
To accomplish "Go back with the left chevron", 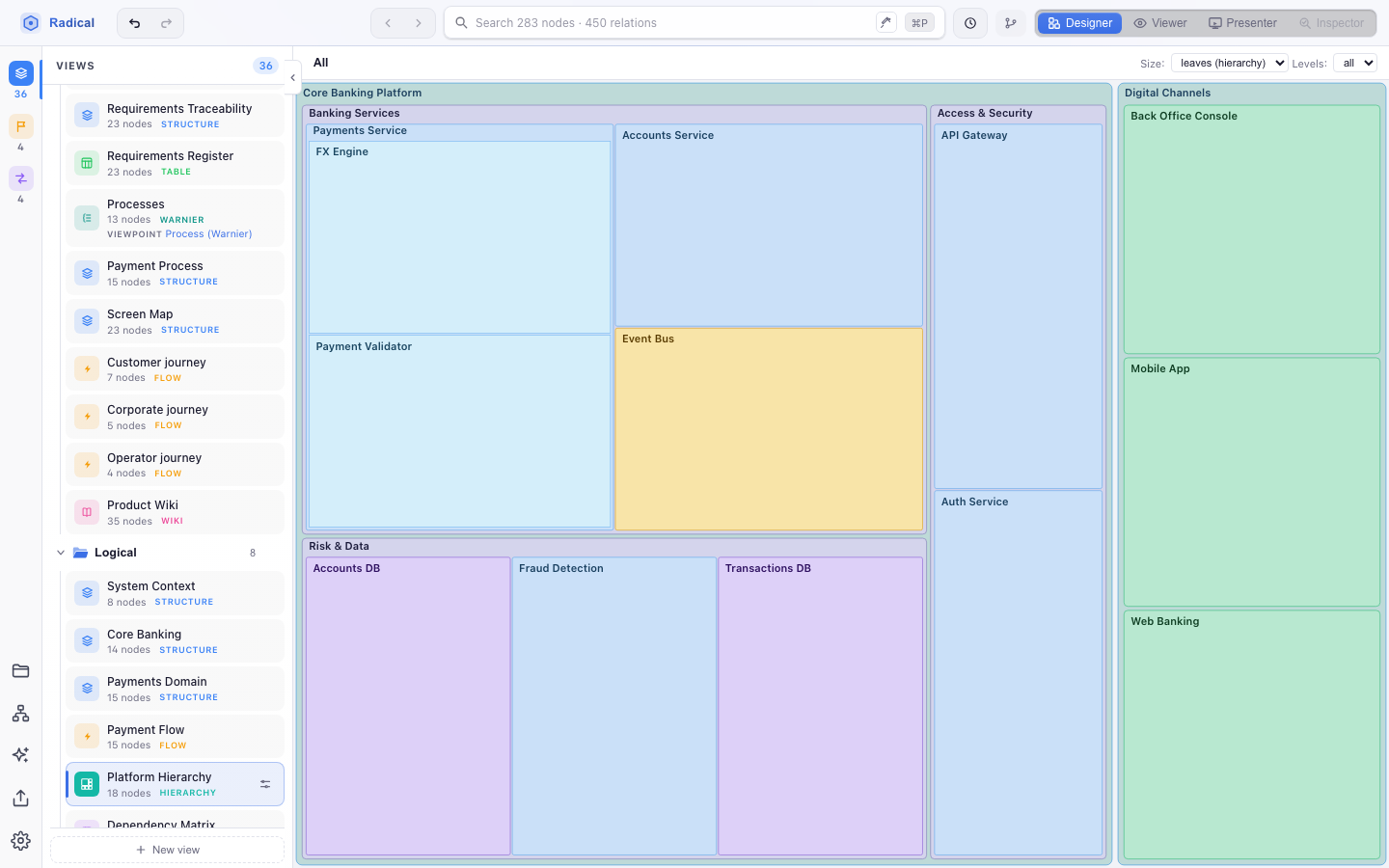I will (388, 23).
